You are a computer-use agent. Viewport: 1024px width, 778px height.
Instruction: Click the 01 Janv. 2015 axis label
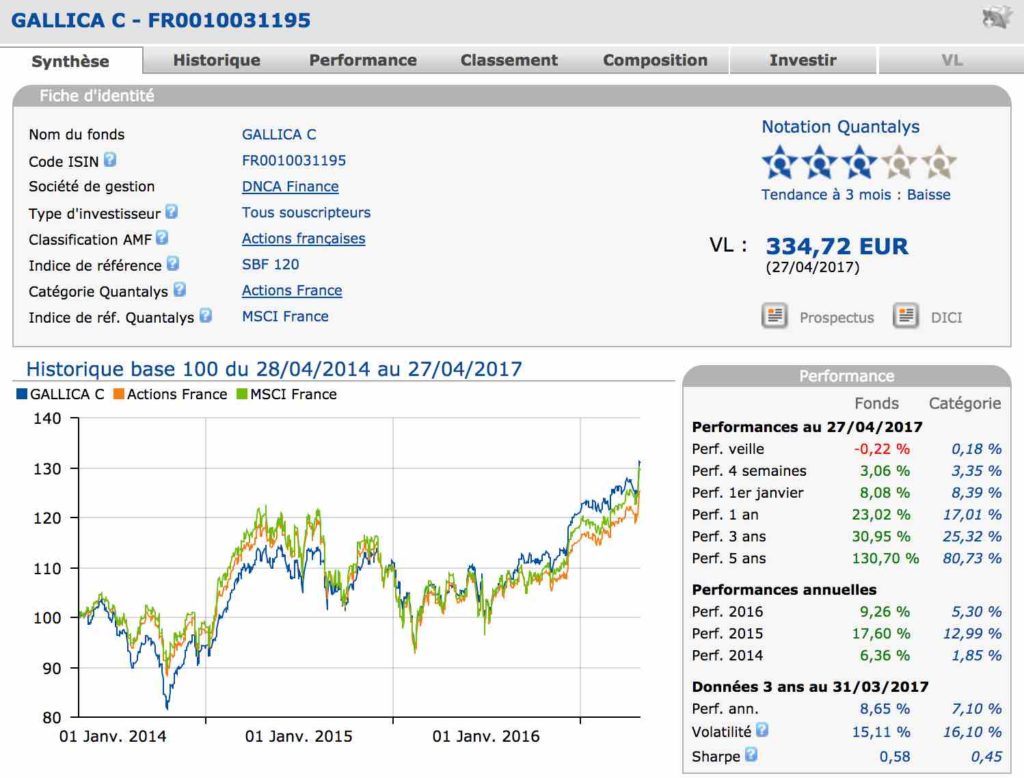298,736
